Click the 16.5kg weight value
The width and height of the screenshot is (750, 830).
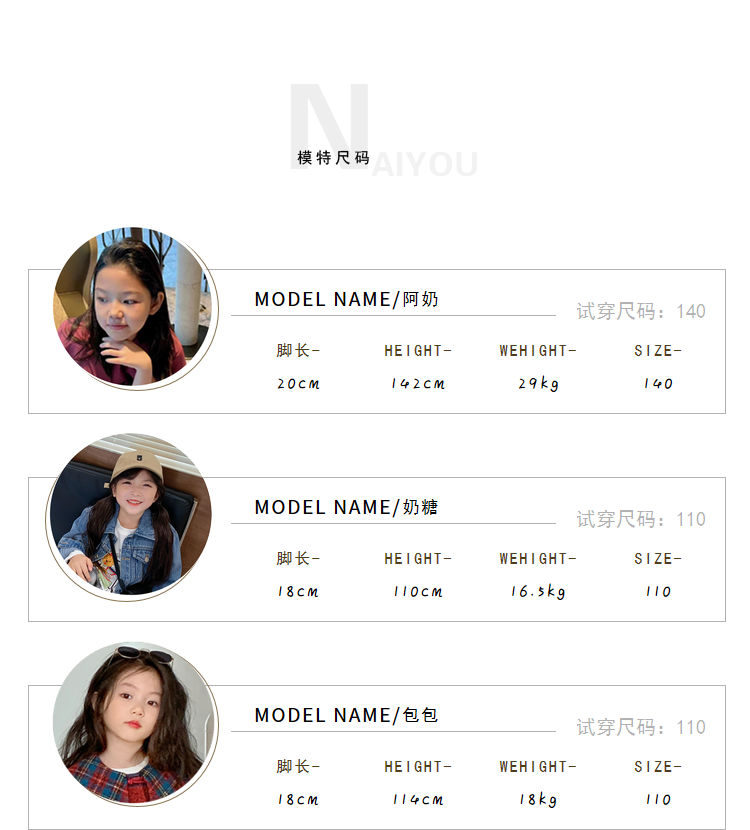point(538,592)
